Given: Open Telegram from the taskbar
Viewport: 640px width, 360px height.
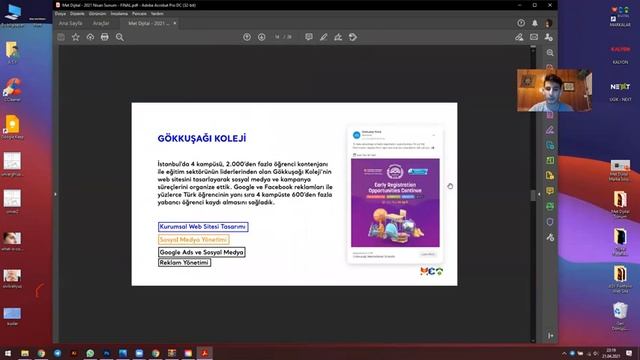Looking at the screenshot, I should click(x=57, y=353).
